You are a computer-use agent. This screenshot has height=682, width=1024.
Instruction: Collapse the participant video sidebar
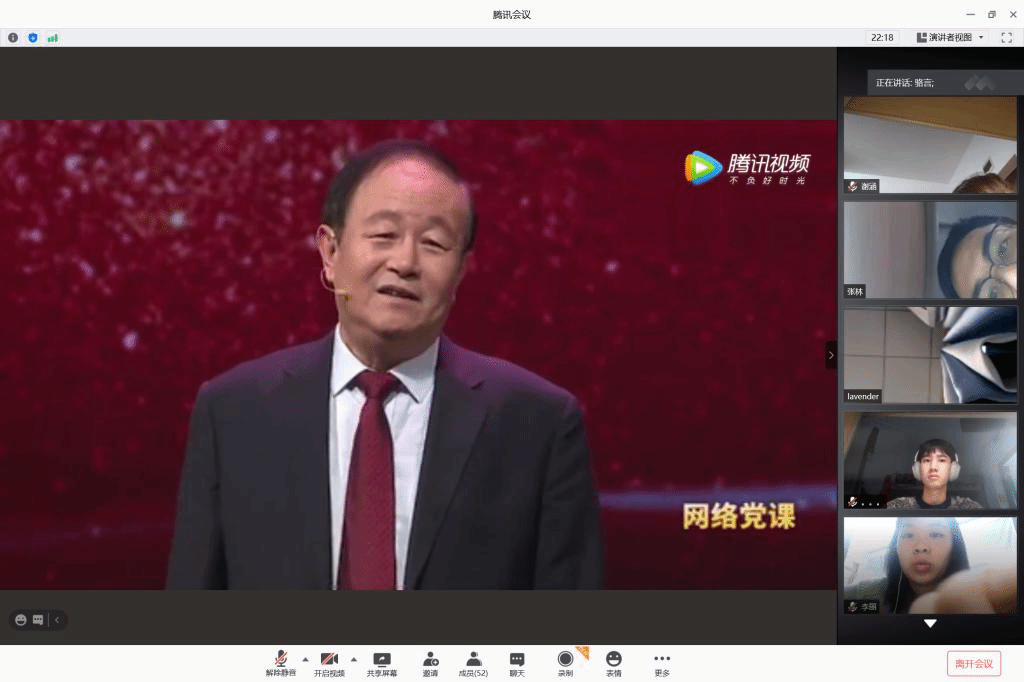pyautogui.click(x=830, y=355)
